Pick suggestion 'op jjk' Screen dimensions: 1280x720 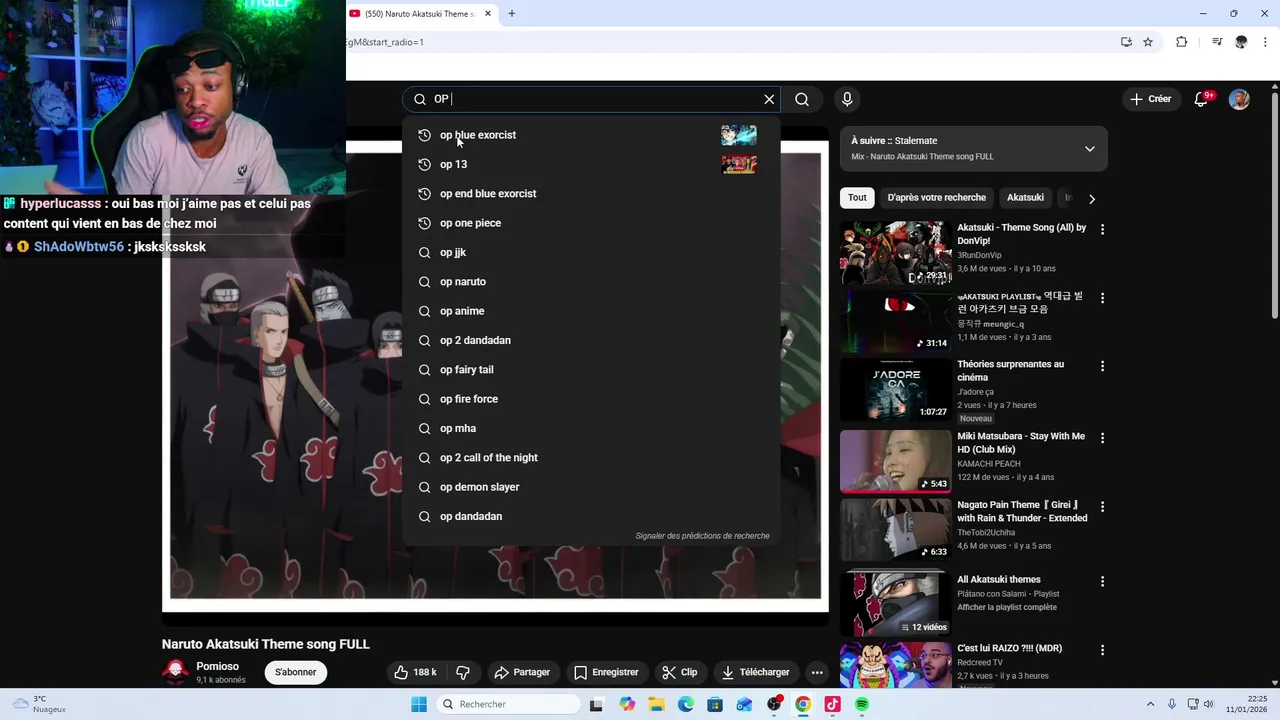[591, 252]
